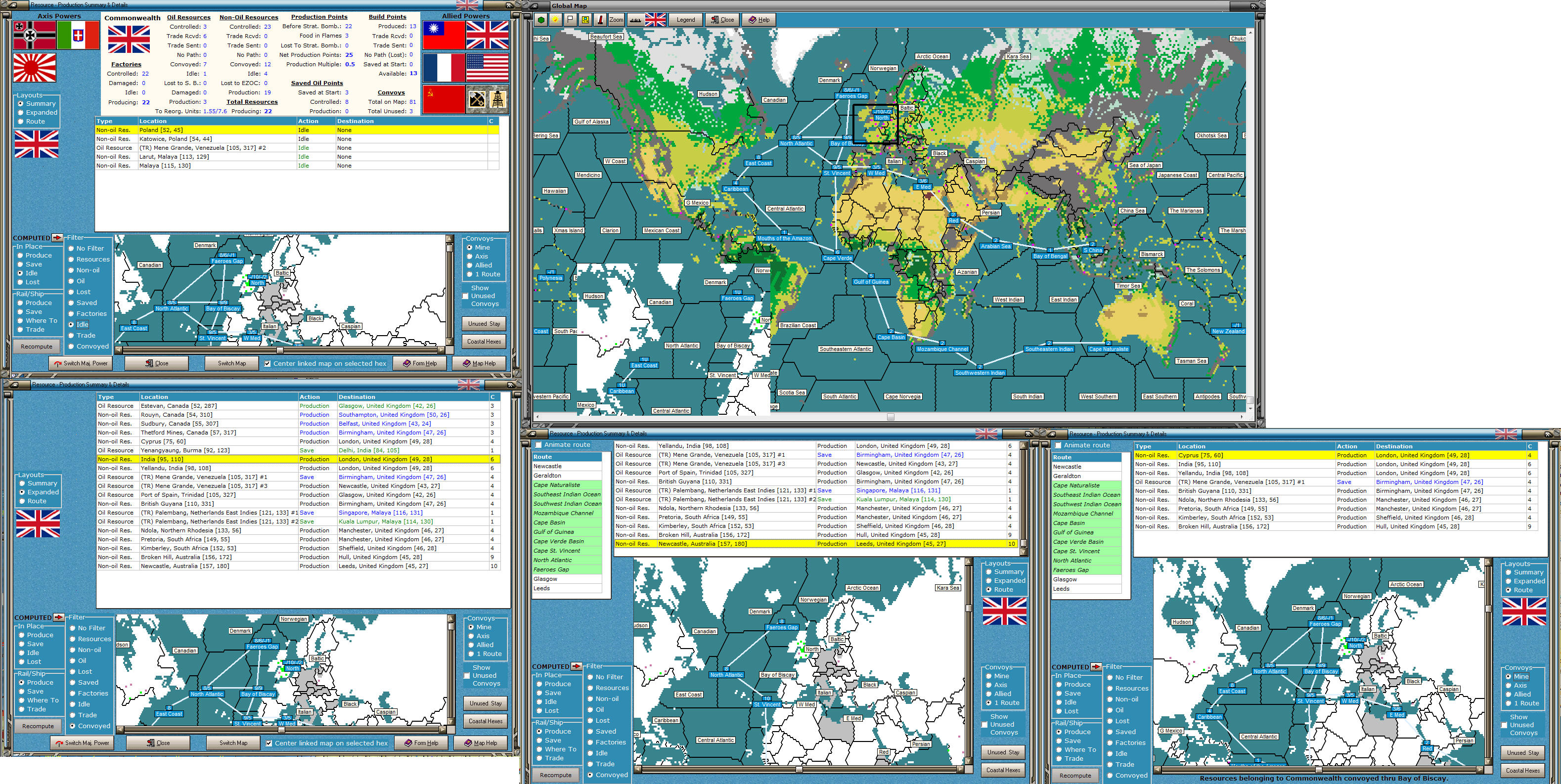1561x784 pixels.
Task: Click the green hexagon icon in Global Map toolbar
Action: tap(541, 19)
